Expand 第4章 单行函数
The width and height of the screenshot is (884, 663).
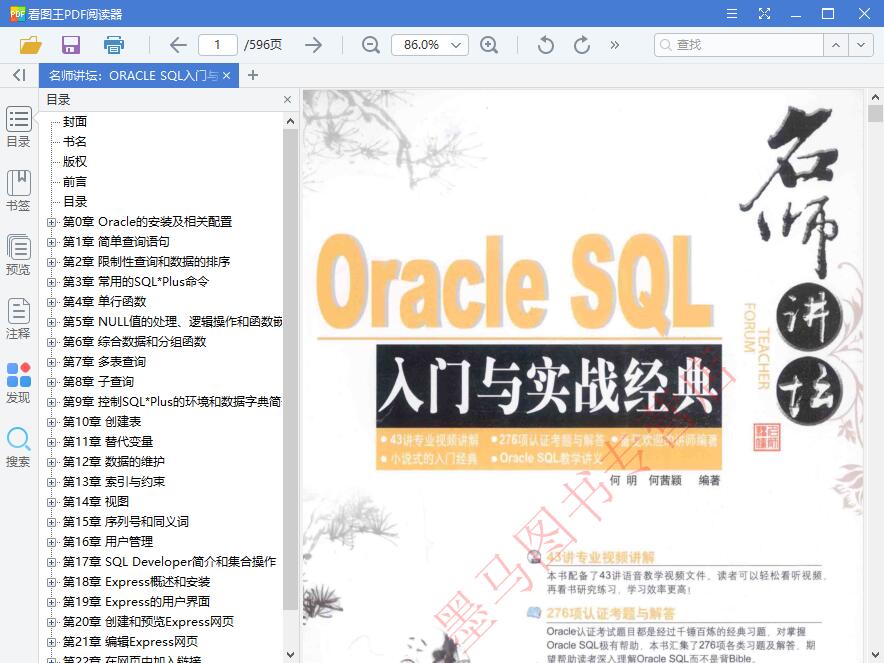51,302
